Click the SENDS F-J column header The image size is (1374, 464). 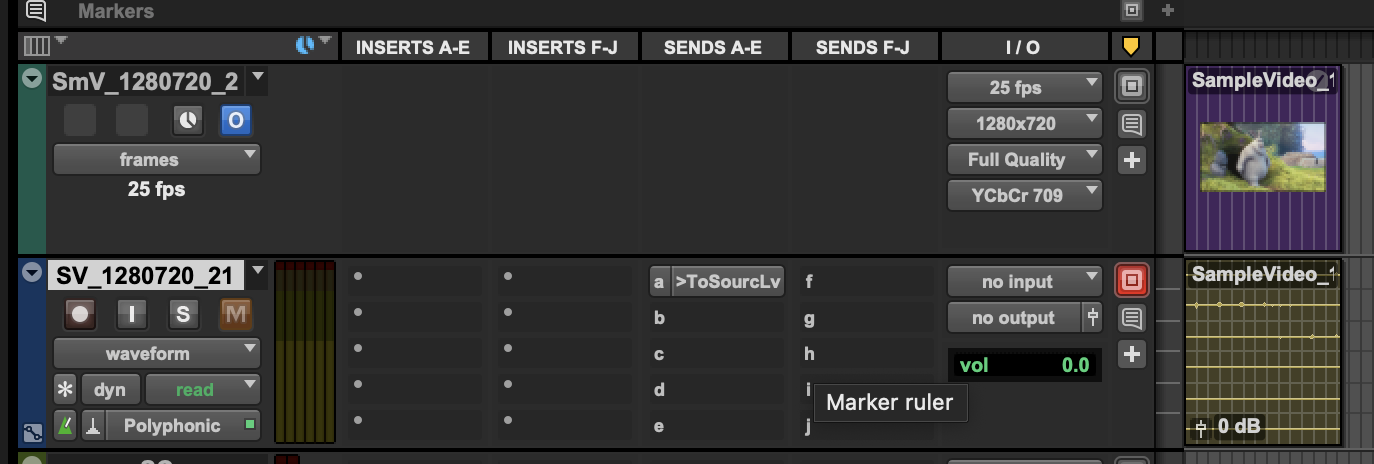point(862,47)
